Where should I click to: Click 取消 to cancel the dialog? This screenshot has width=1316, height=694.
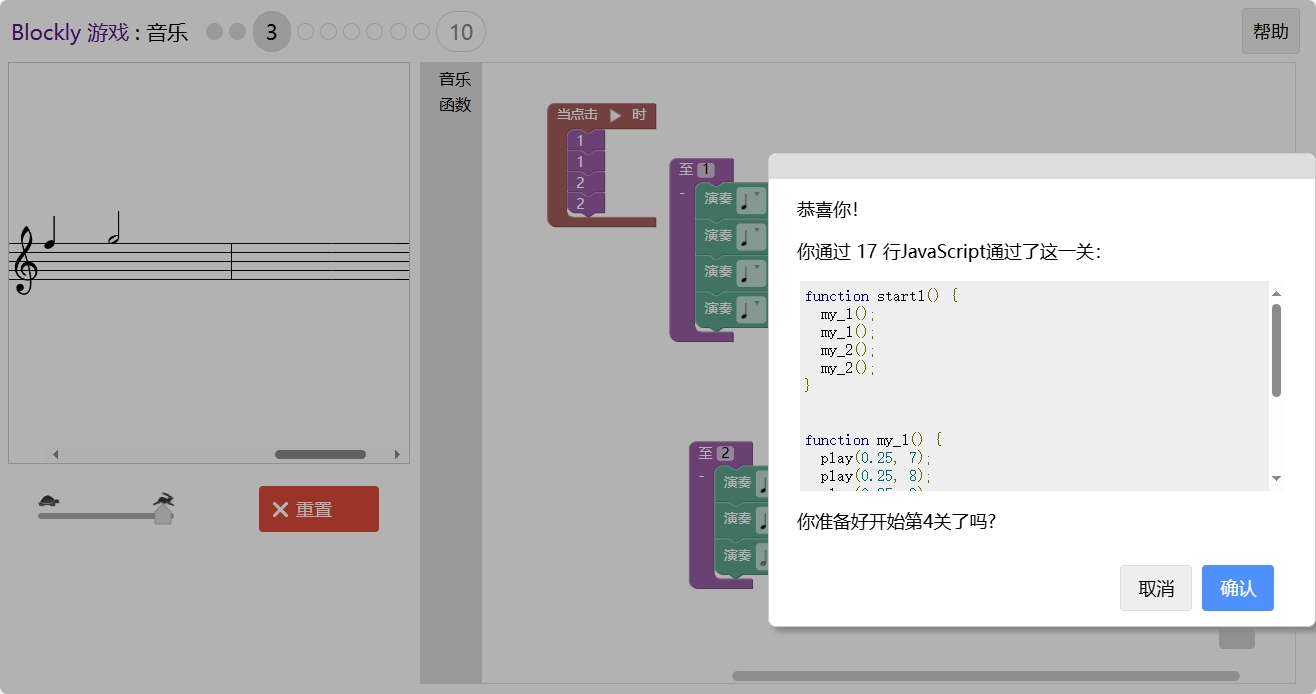point(1156,588)
